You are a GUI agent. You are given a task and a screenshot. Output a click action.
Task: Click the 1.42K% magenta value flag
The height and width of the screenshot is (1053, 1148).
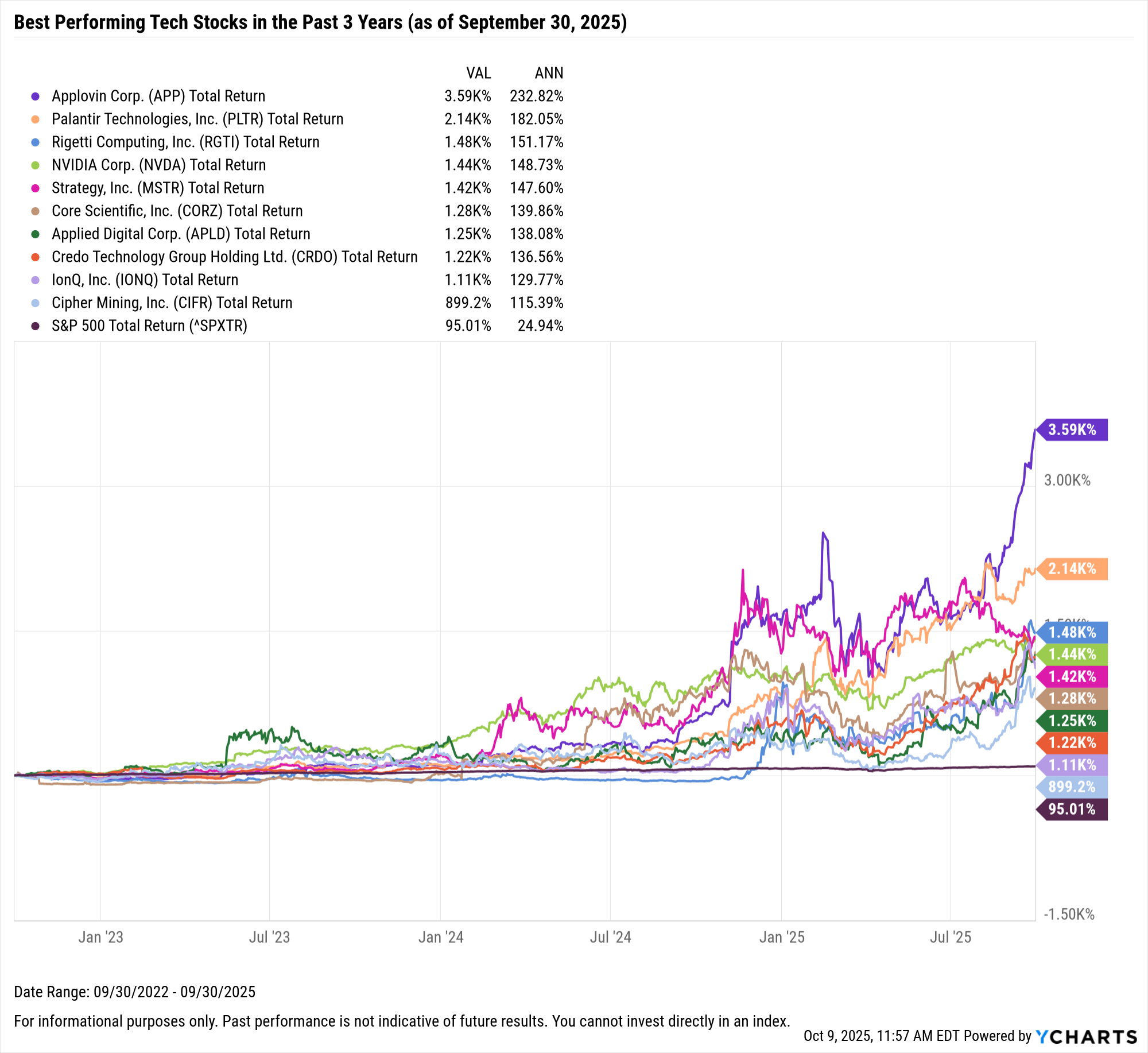click(1072, 676)
